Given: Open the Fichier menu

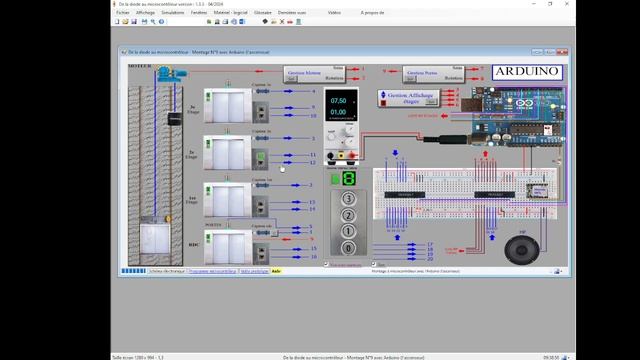Looking at the screenshot, I should (x=122, y=13).
